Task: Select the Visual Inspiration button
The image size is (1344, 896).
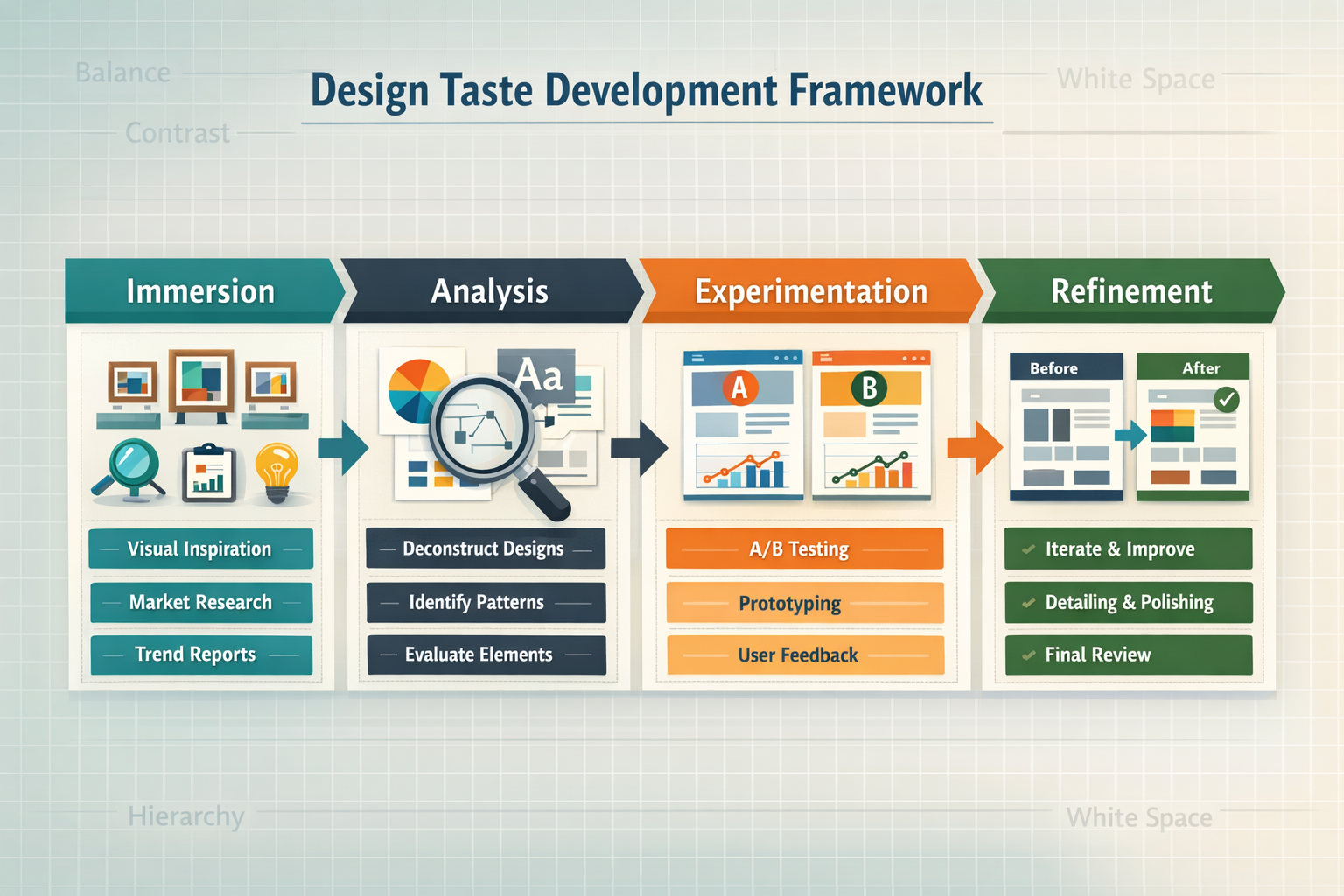Action: pos(200,549)
